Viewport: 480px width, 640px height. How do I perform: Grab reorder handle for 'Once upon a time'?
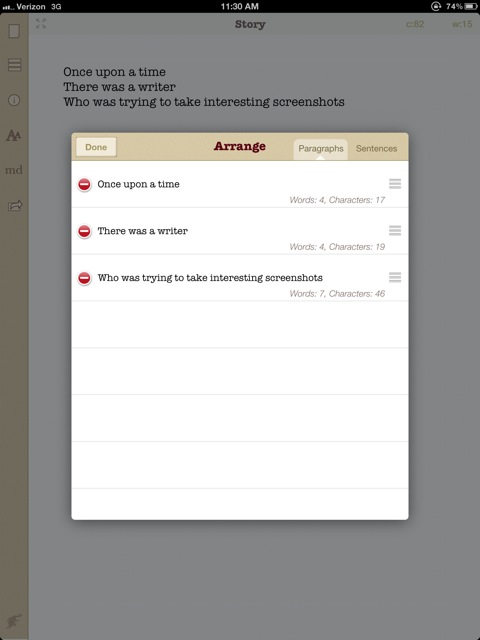(x=395, y=184)
